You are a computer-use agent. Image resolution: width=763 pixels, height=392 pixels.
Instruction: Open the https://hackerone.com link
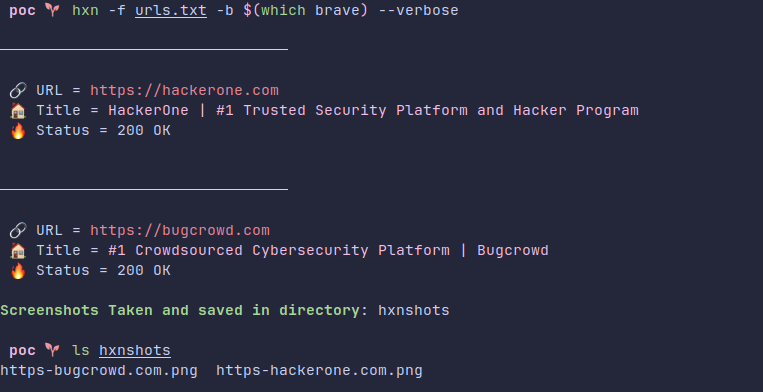click(184, 90)
